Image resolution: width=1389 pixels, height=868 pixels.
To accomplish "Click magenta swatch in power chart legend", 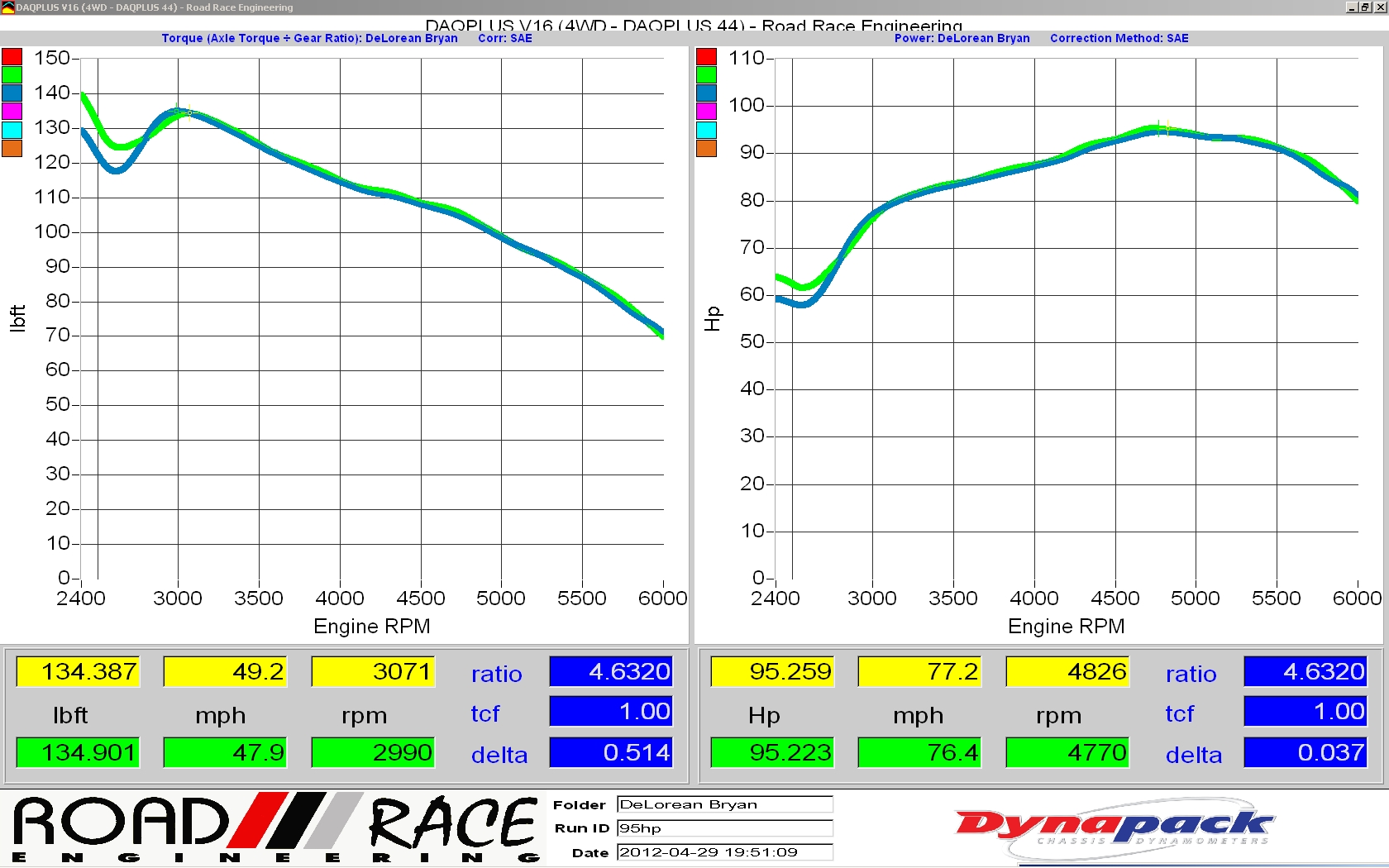I will tap(706, 112).
